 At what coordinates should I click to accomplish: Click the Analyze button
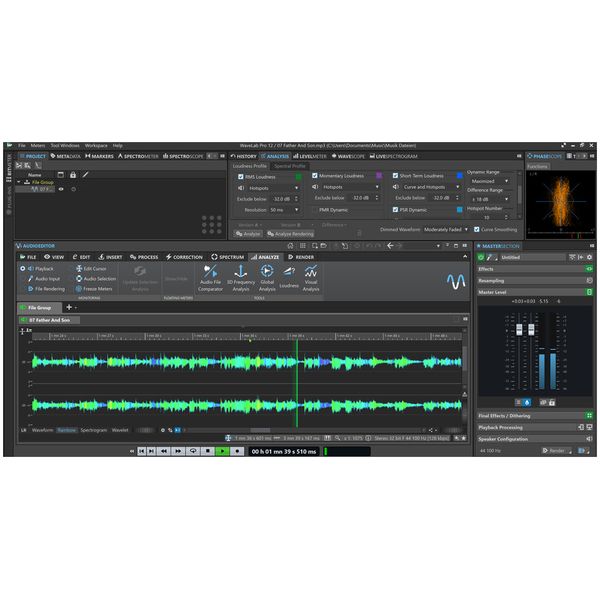[248, 234]
